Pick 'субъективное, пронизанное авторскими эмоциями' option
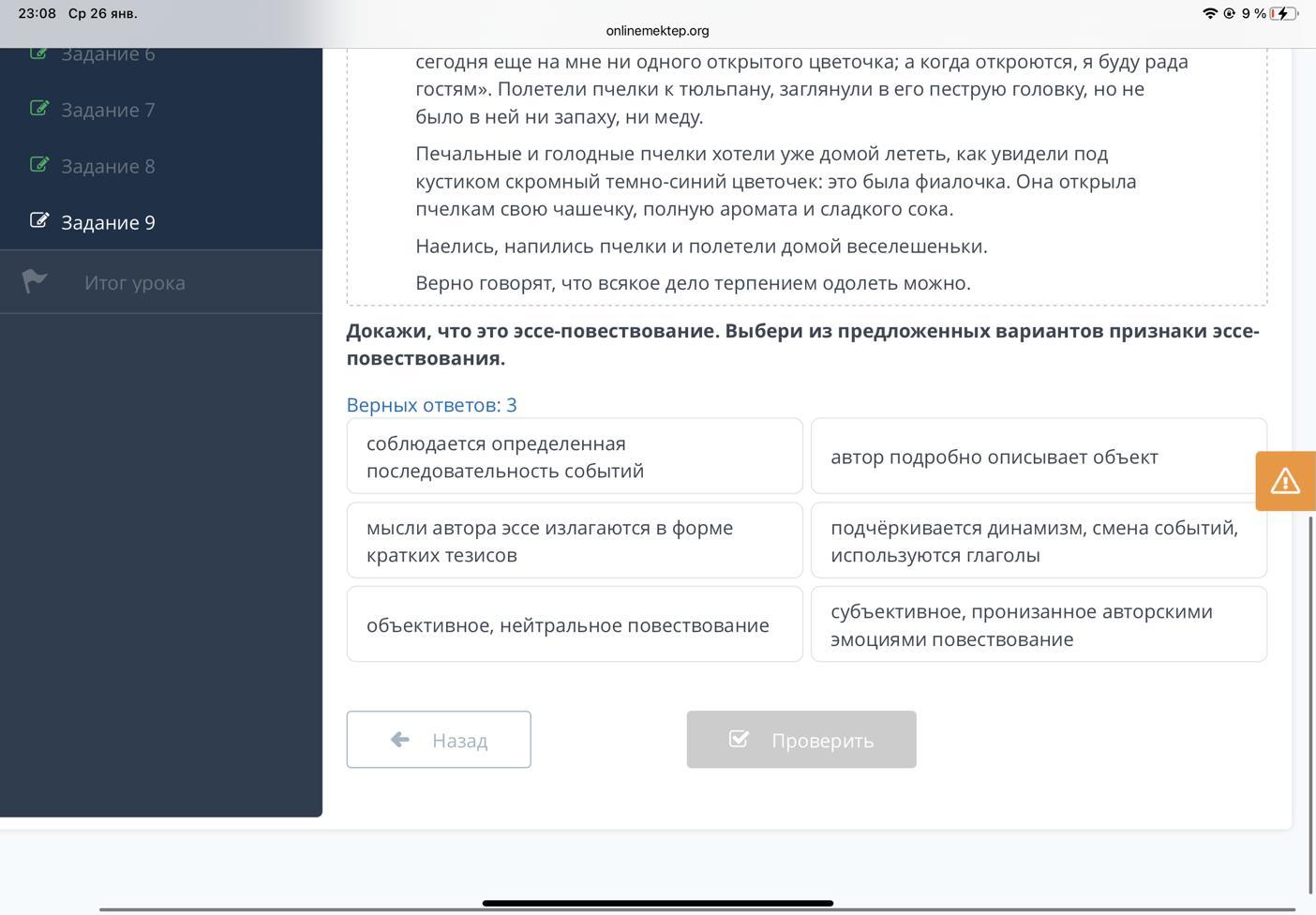 pyautogui.click(x=1039, y=624)
